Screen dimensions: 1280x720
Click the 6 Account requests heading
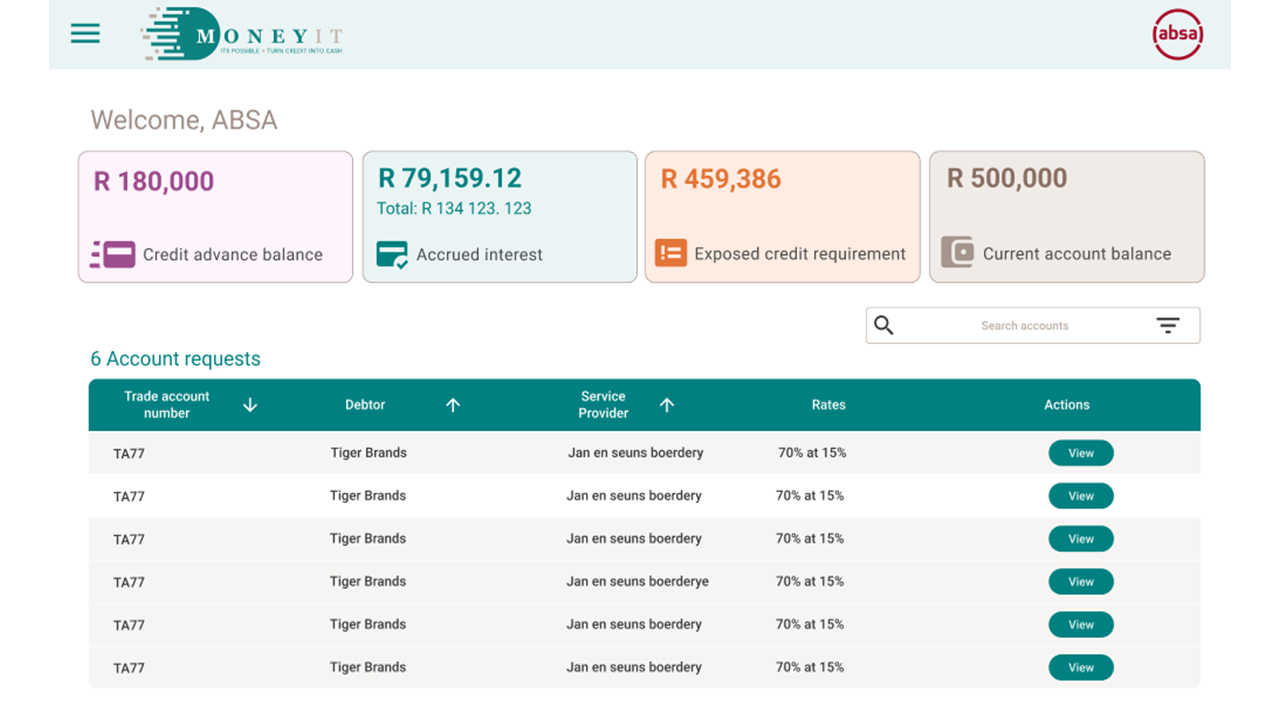tap(175, 359)
